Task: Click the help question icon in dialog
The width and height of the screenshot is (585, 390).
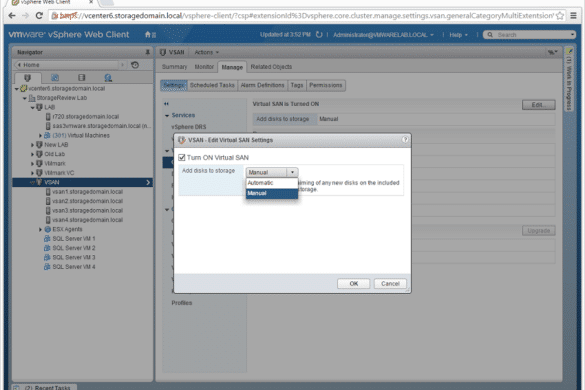Action: 405,140
